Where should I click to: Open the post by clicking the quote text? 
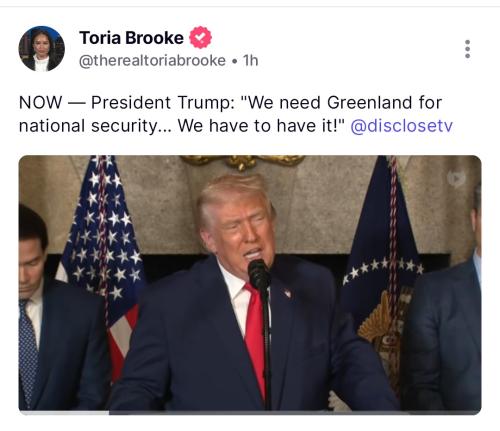pyautogui.click(x=236, y=114)
